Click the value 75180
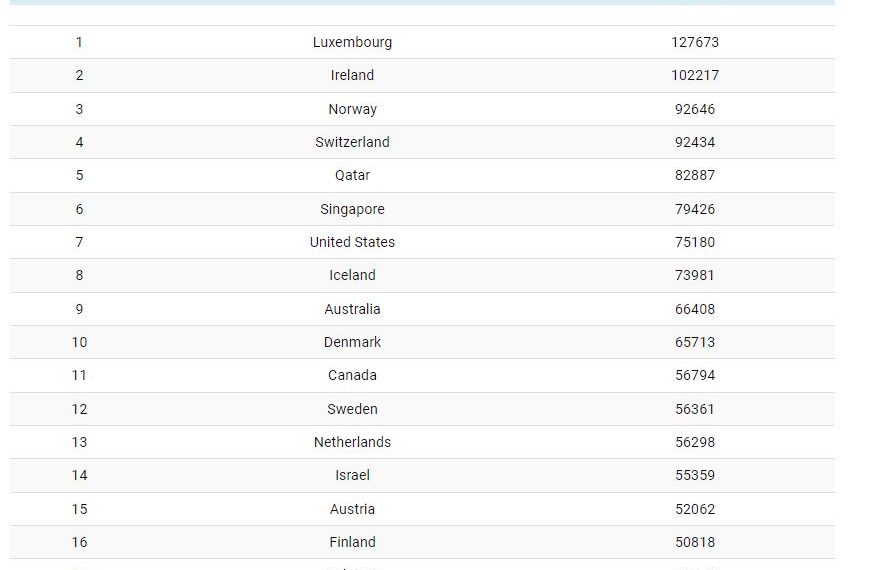 pos(695,242)
